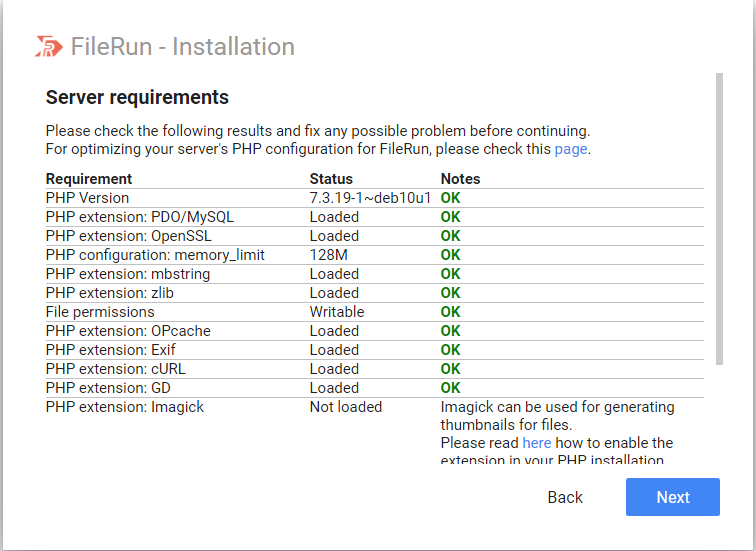Click the "Requirement" column header
This screenshot has width=756, height=551.
89,179
